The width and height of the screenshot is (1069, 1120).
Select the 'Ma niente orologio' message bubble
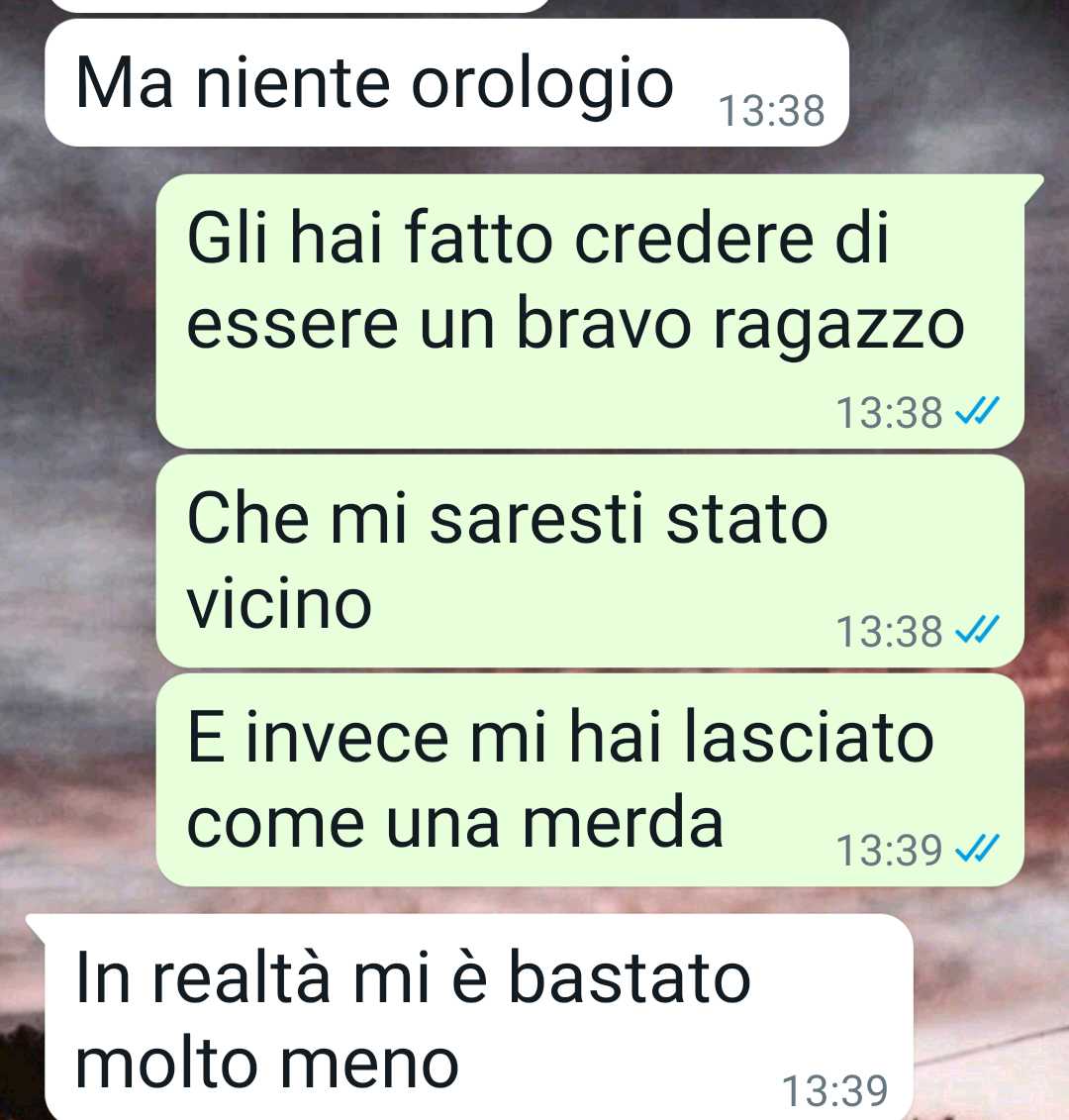click(x=447, y=83)
